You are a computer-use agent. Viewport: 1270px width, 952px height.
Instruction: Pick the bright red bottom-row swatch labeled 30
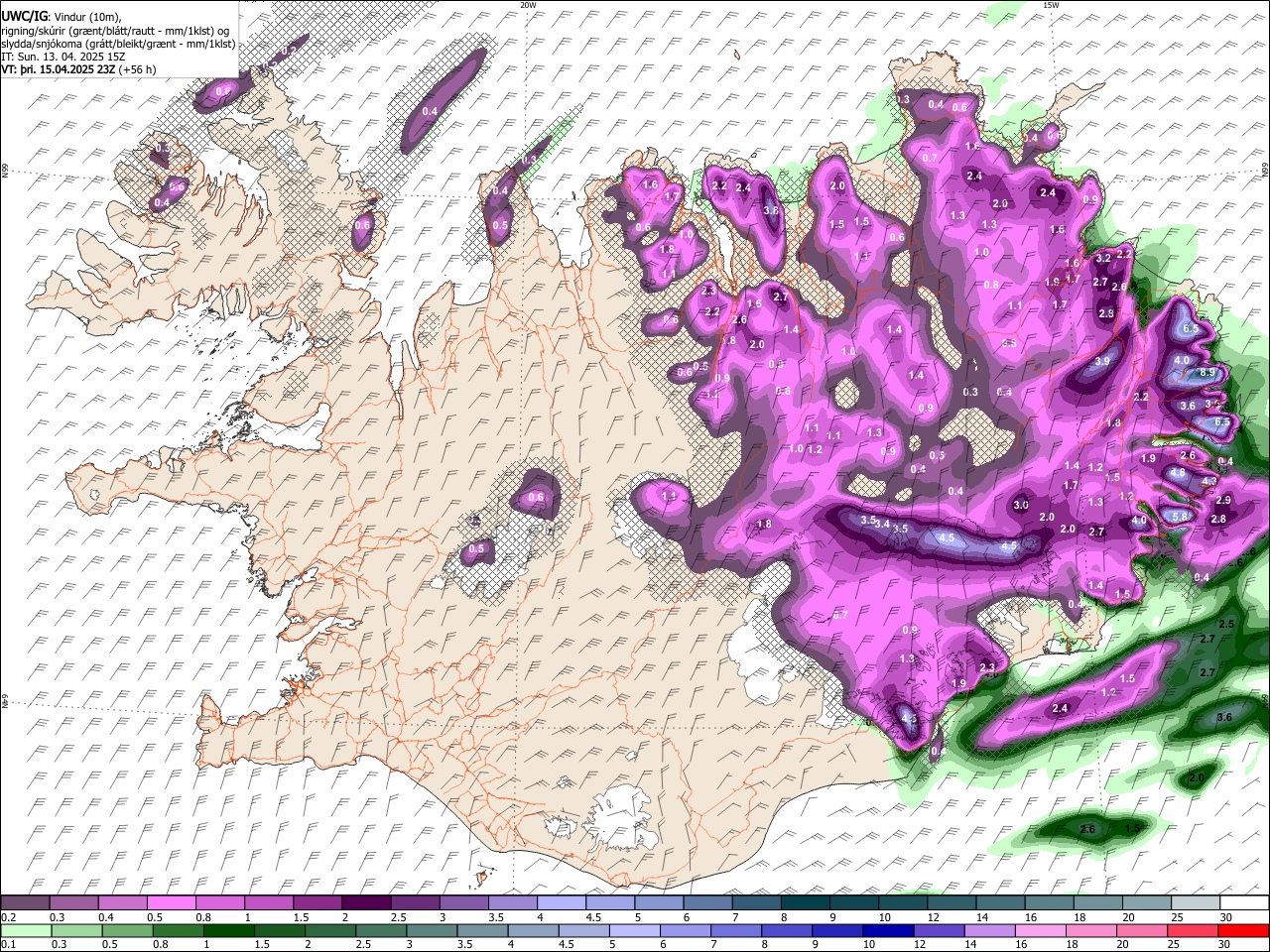[1243, 931]
